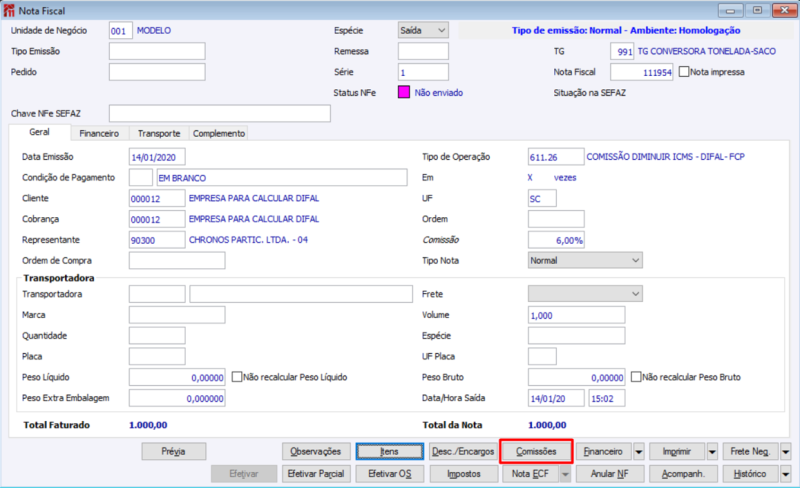Image resolution: width=800 pixels, height=488 pixels.
Task: Click the Transportadora code field
Action: click(157, 294)
